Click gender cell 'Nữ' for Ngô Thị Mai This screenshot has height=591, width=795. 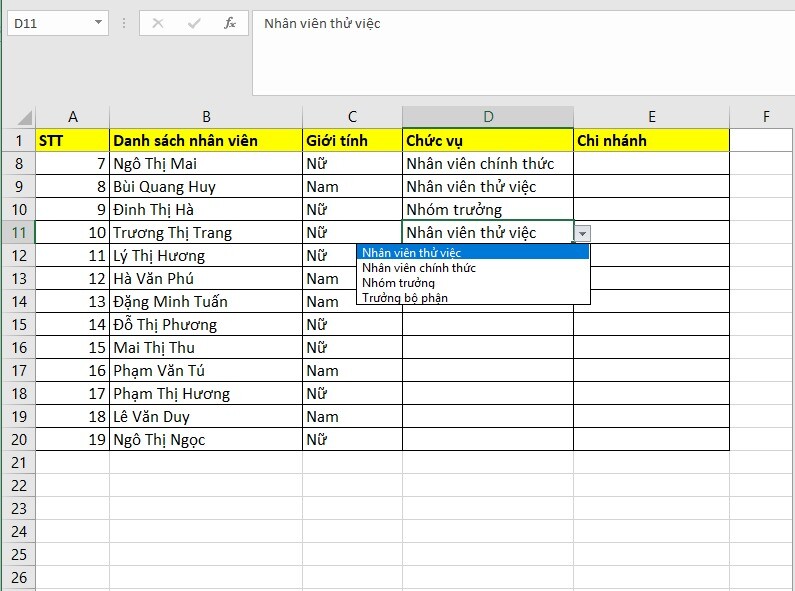[x=352, y=164]
